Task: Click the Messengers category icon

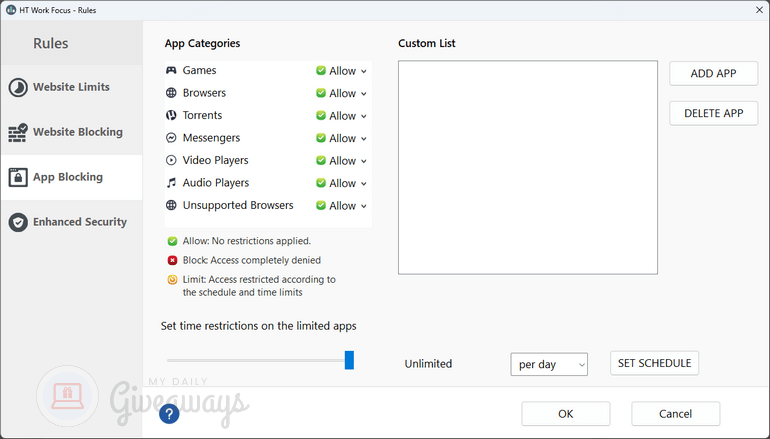Action: pyautogui.click(x=172, y=138)
